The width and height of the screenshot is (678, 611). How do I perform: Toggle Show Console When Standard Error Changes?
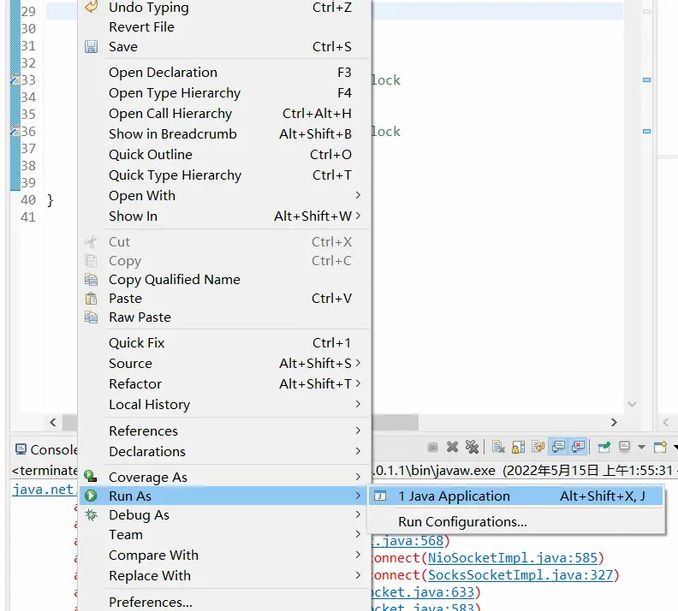(x=578, y=447)
